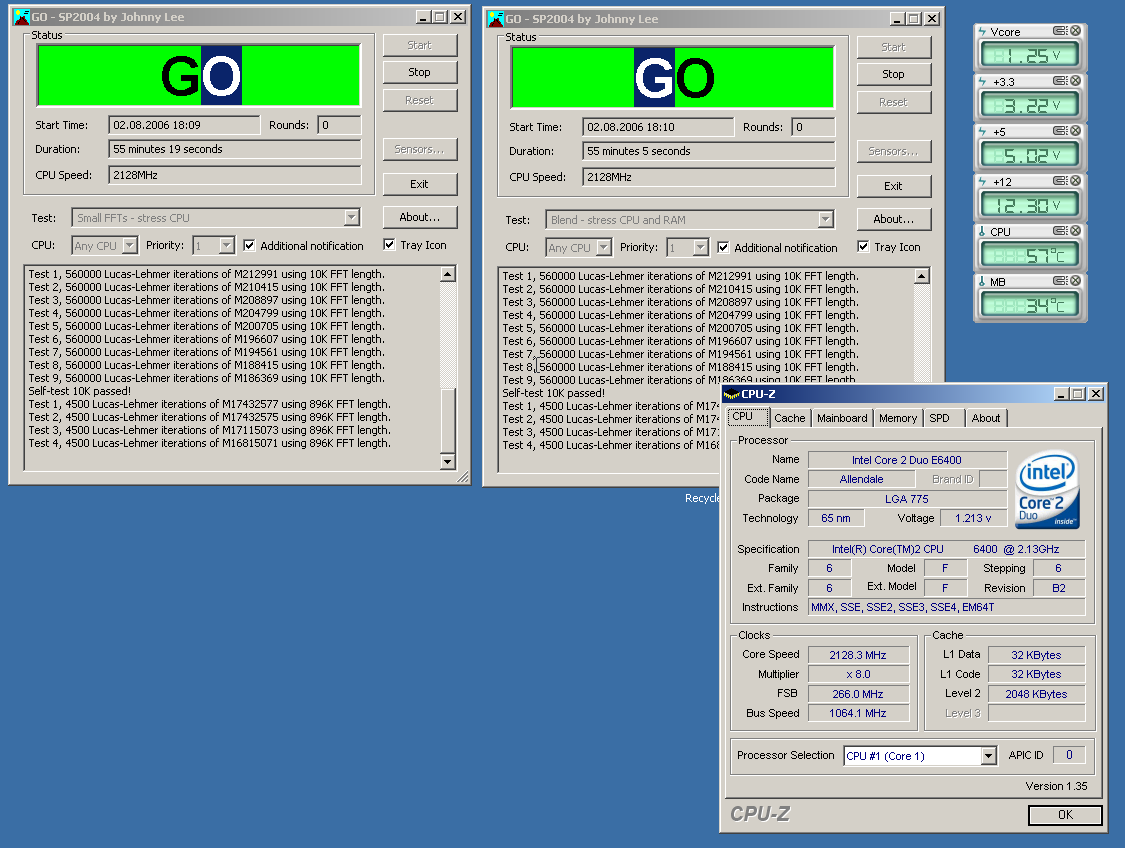Click Start button in left SP2004 window
1125x848 pixels.
pos(420,45)
